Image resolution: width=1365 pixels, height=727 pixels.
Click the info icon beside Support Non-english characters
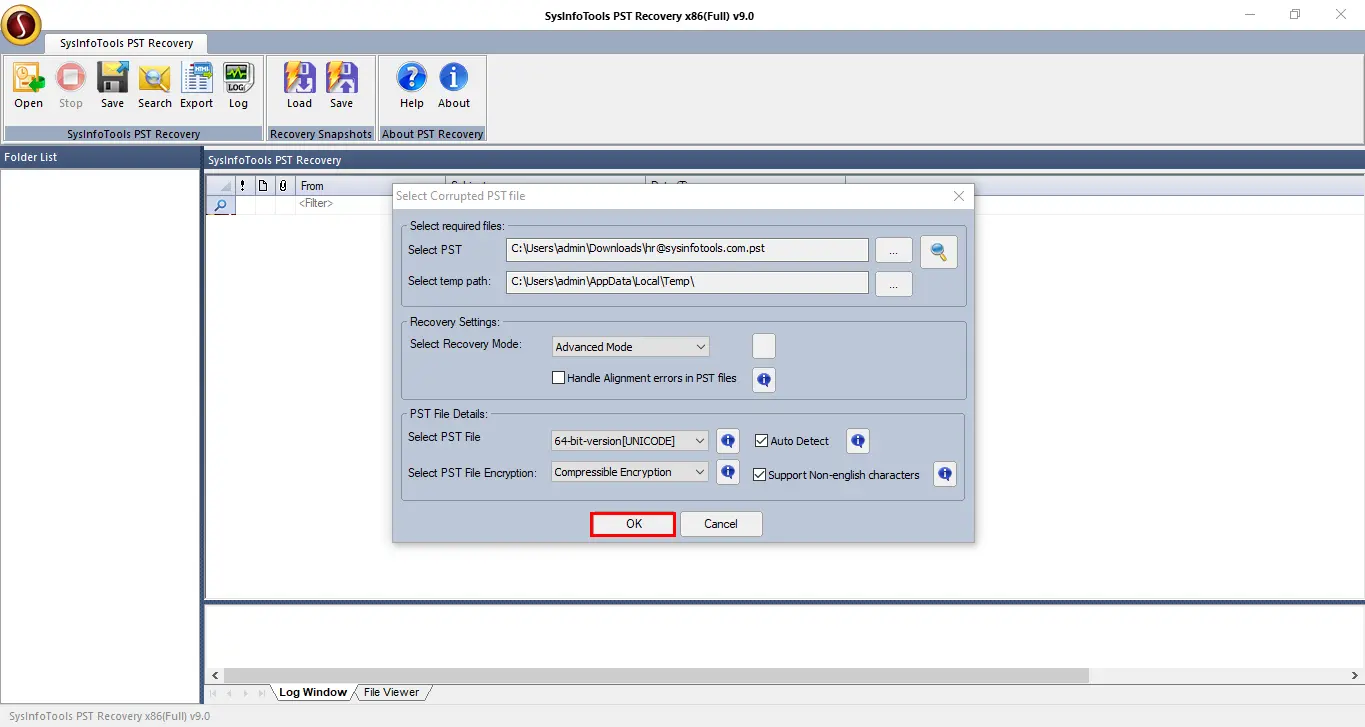pyautogui.click(x=945, y=474)
